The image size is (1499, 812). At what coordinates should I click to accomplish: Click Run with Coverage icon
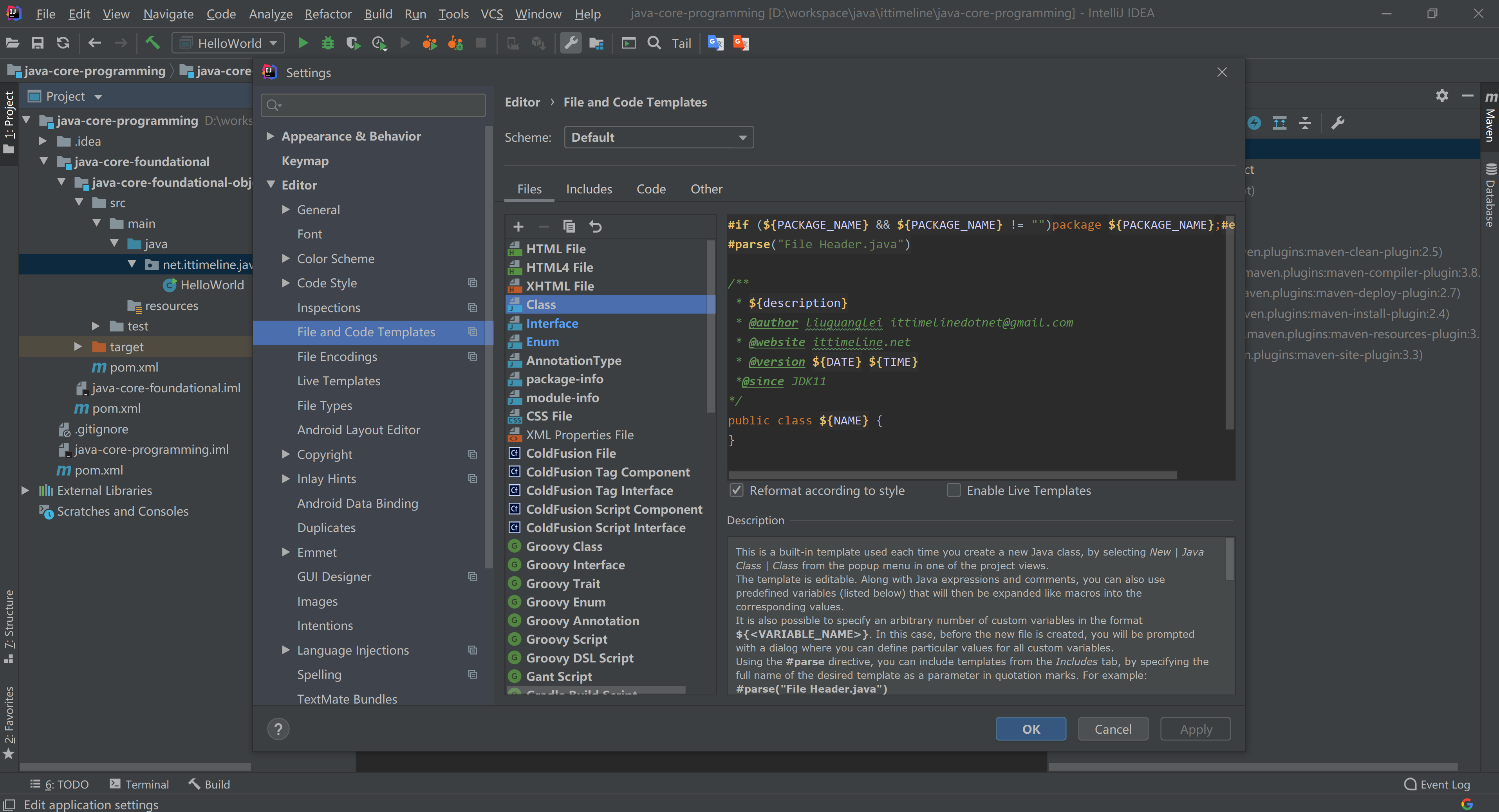tap(353, 43)
